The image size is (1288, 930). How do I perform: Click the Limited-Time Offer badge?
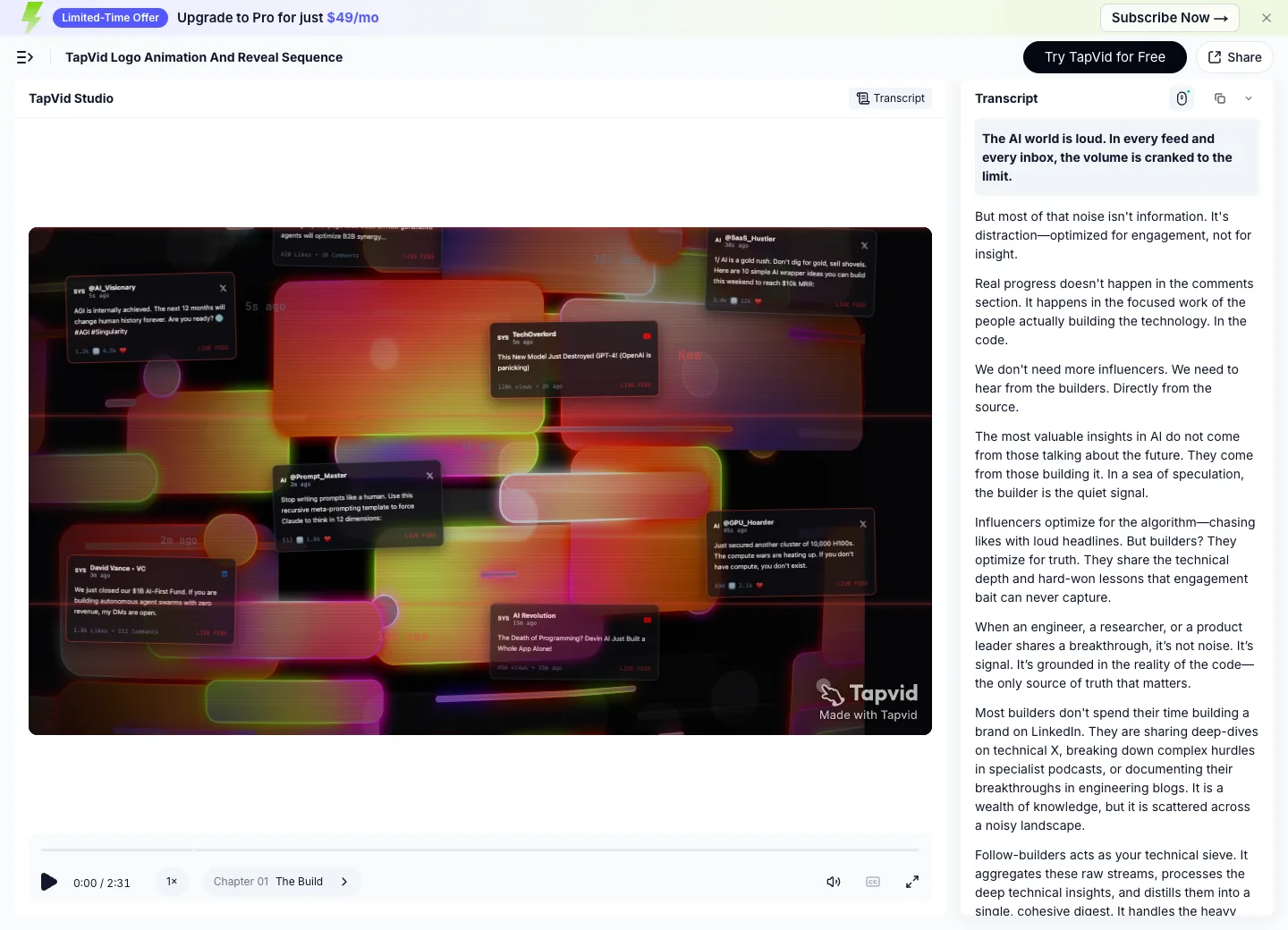point(111,18)
